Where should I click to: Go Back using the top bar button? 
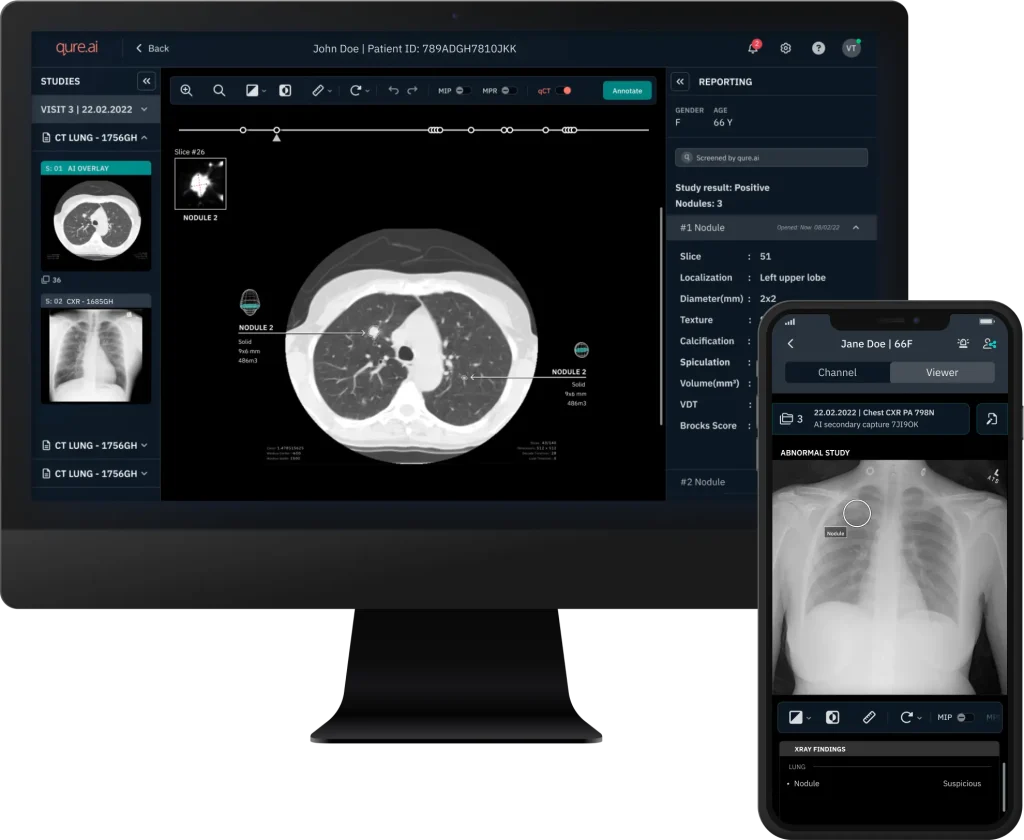pos(153,48)
